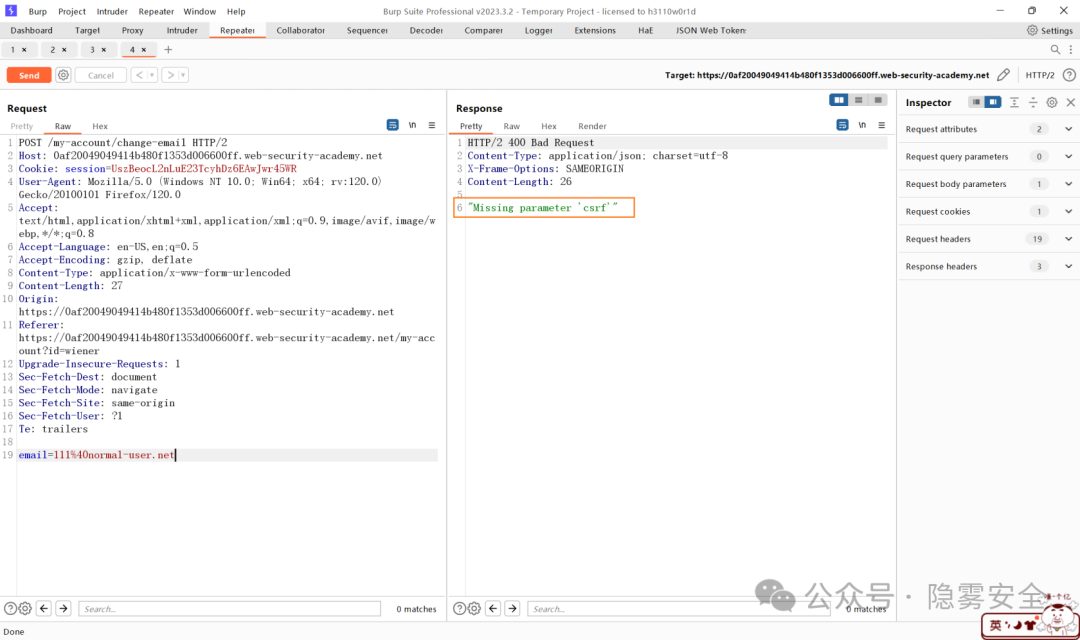The width and height of the screenshot is (1080, 640).
Task: Switch Inspector to side panel layout
Action: click(993, 102)
